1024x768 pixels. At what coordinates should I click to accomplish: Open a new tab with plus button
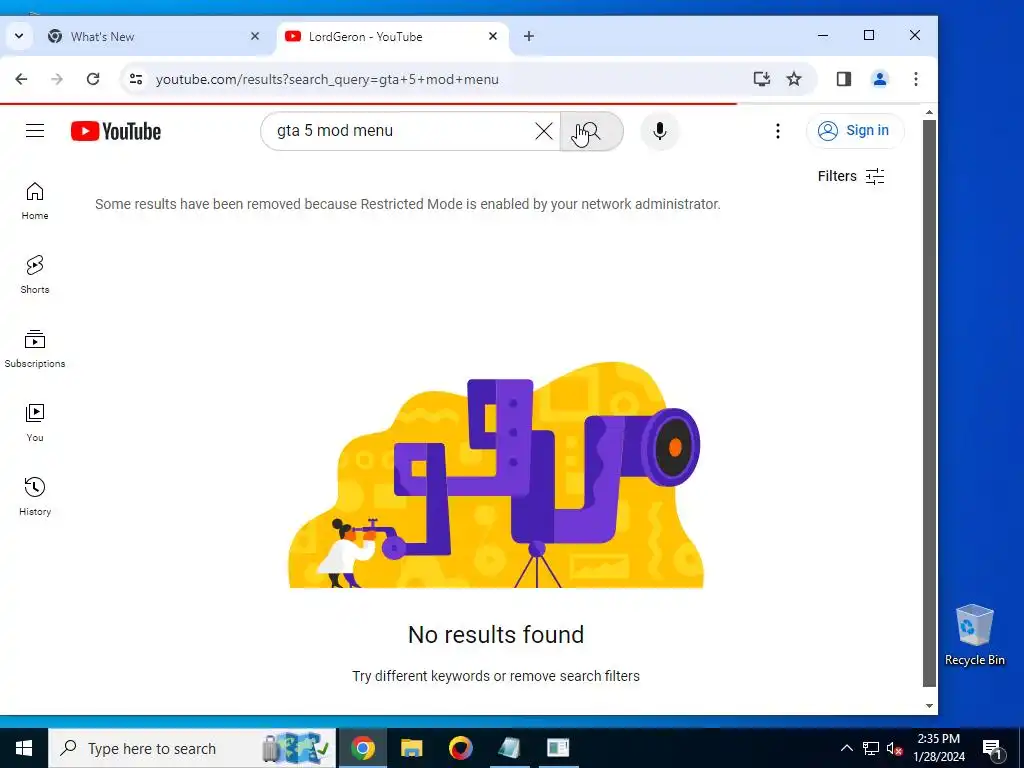529,37
